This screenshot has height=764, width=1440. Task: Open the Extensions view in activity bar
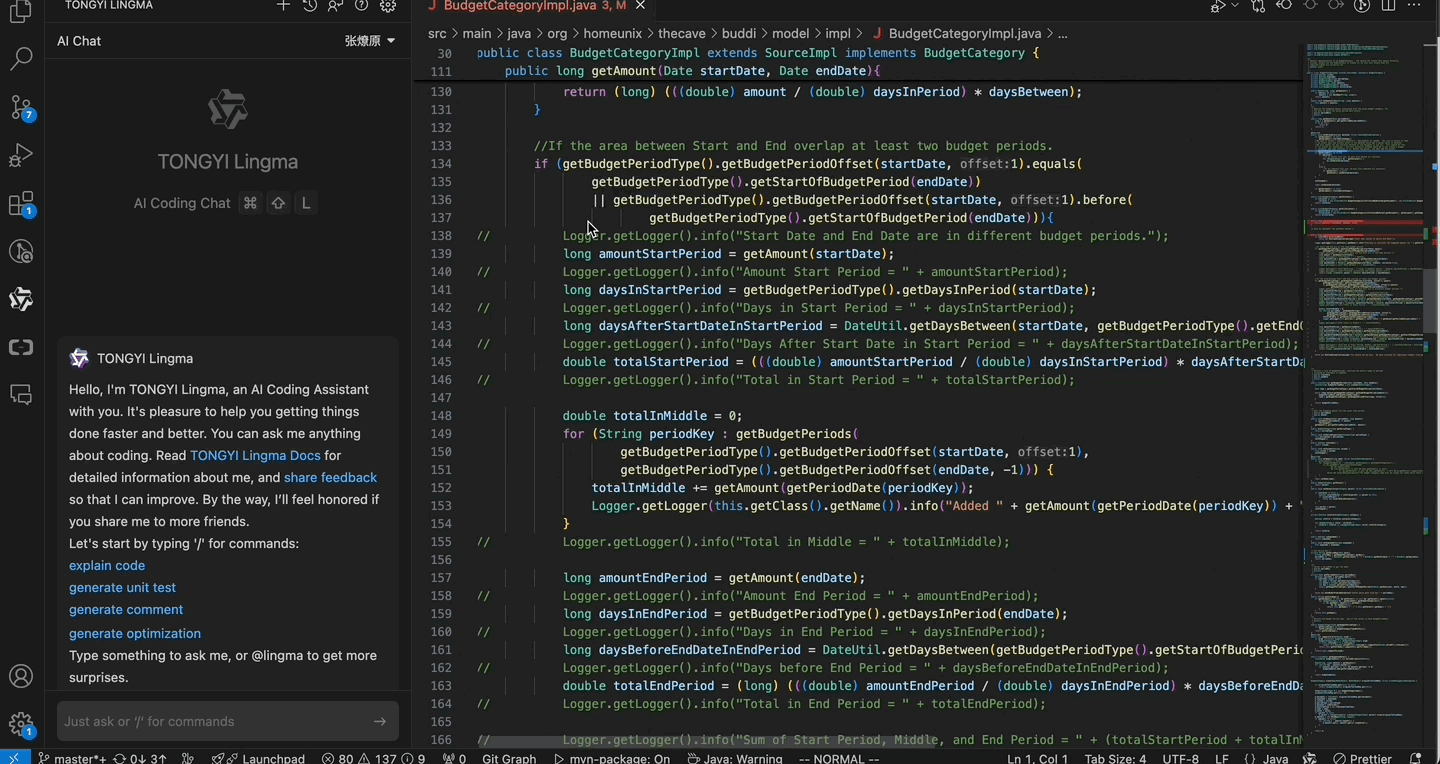(x=21, y=204)
